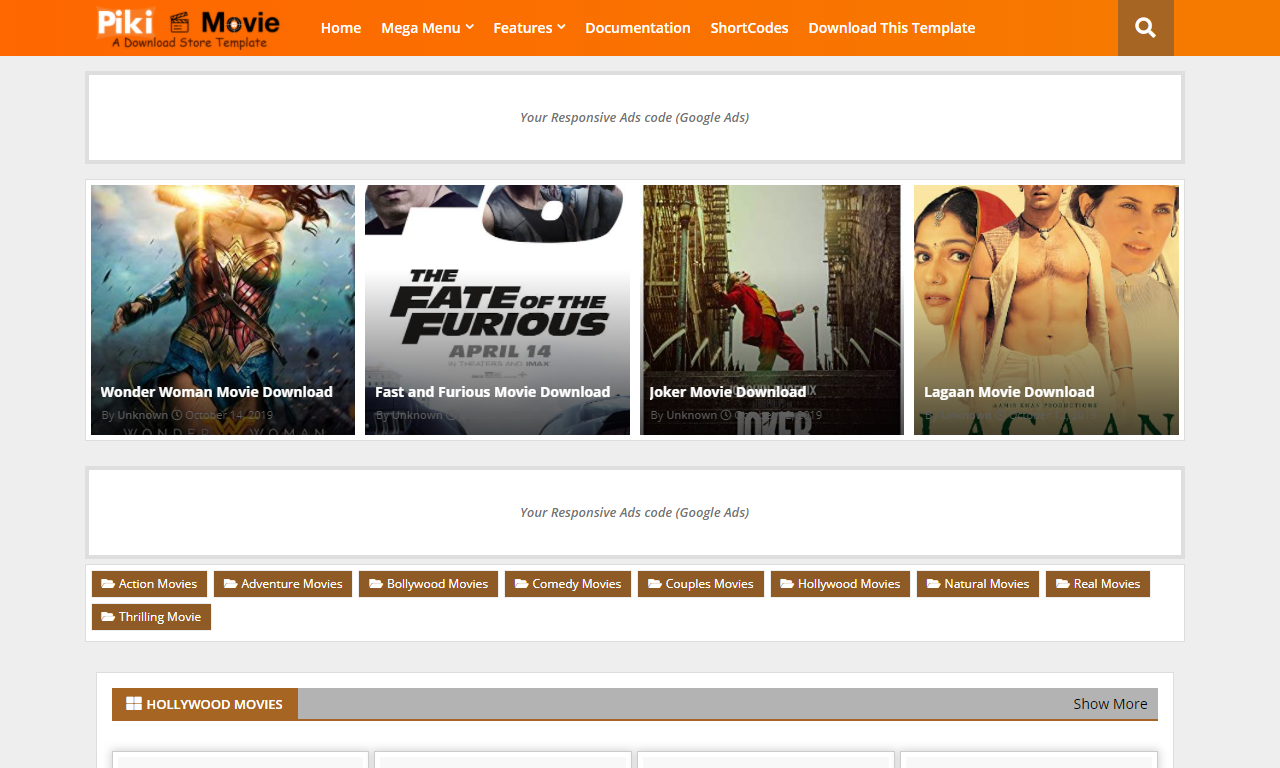Select the Bollywood Movies category
The image size is (1280, 768).
point(428,584)
